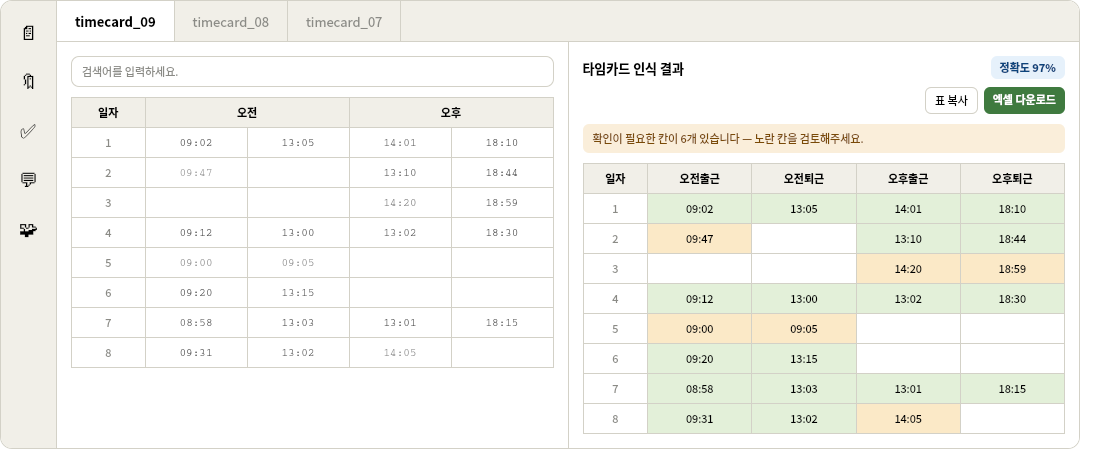Click the 오후출근 column header
Viewport: 1120px width, 449px height.
point(908,178)
